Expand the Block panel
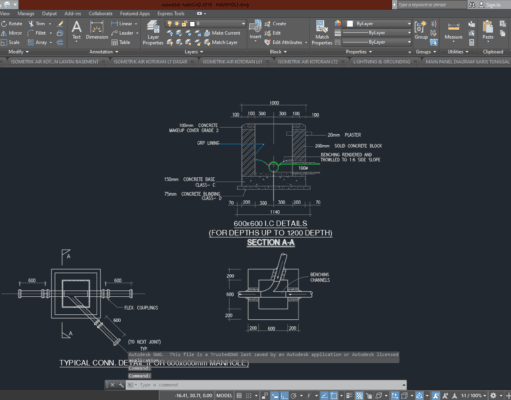 tap(278, 52)
